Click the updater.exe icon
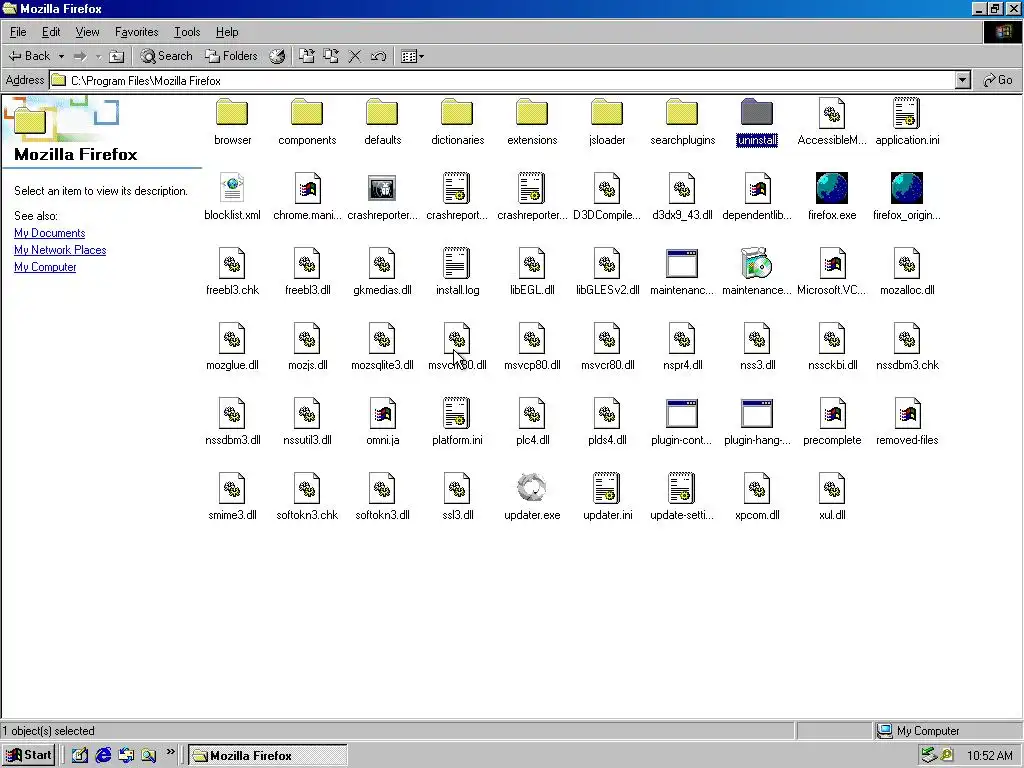1024x768 pixels. (532, 488)
